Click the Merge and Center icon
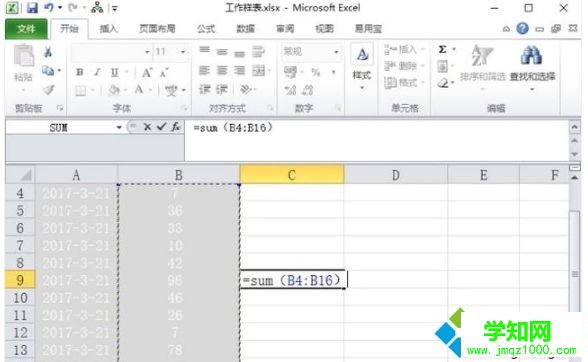The width and height of the screenshot is (588, 362). tap(259, 70)
